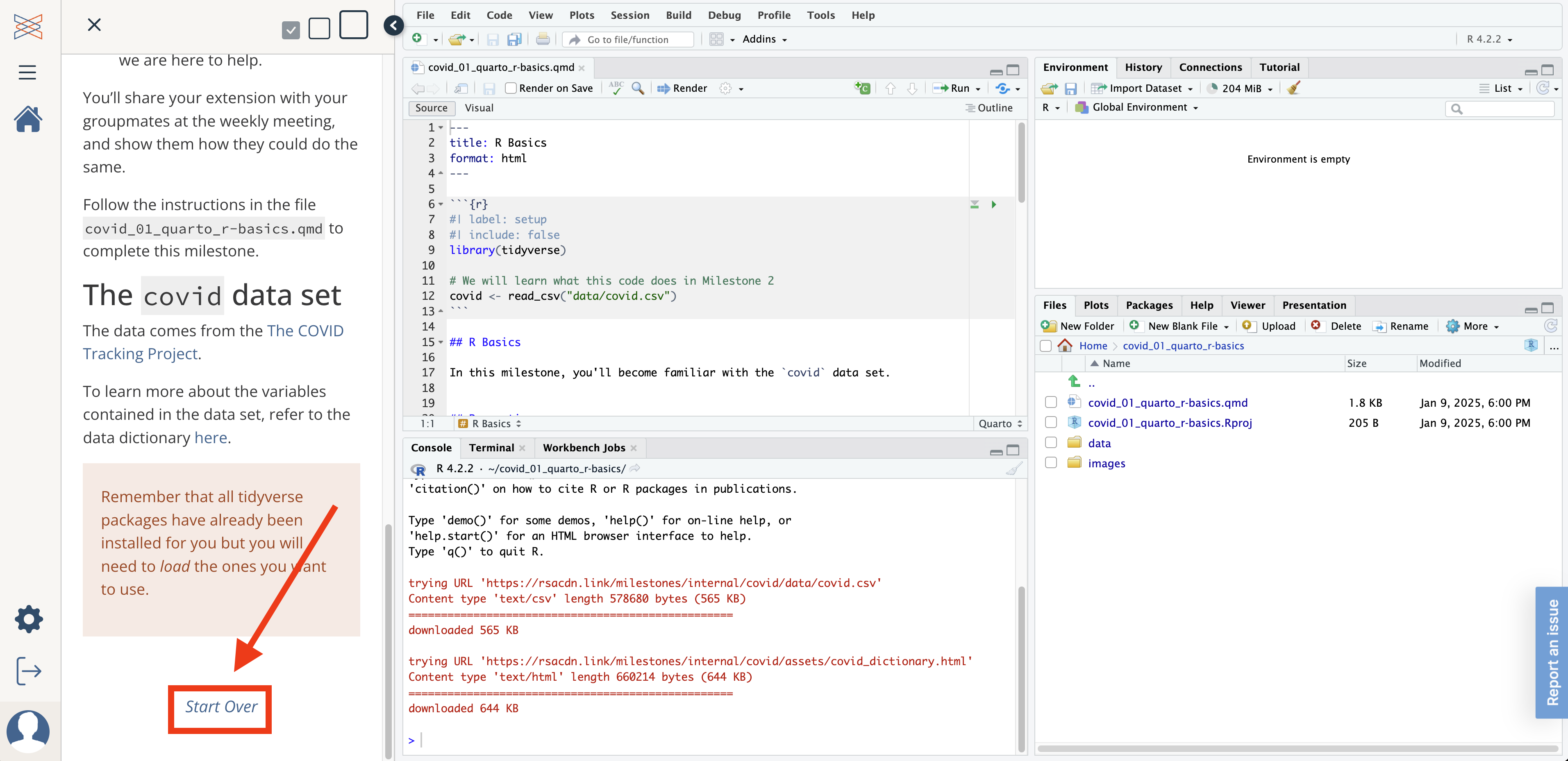The image size is (1568, 761).
Task: Click the home icon in sidebar
Action: tap(28, 119)
